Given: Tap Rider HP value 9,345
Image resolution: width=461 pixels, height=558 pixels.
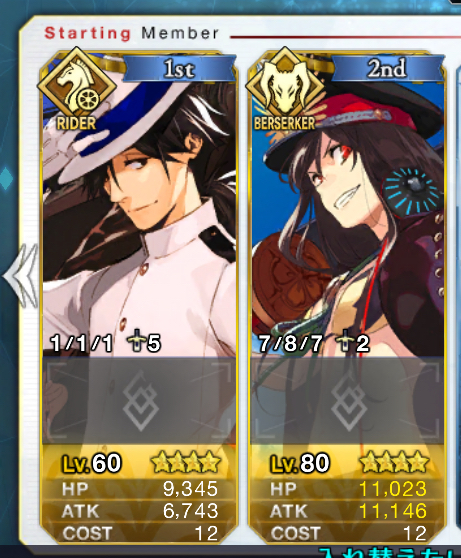Looking at the screenshot, I should (190, 489).
